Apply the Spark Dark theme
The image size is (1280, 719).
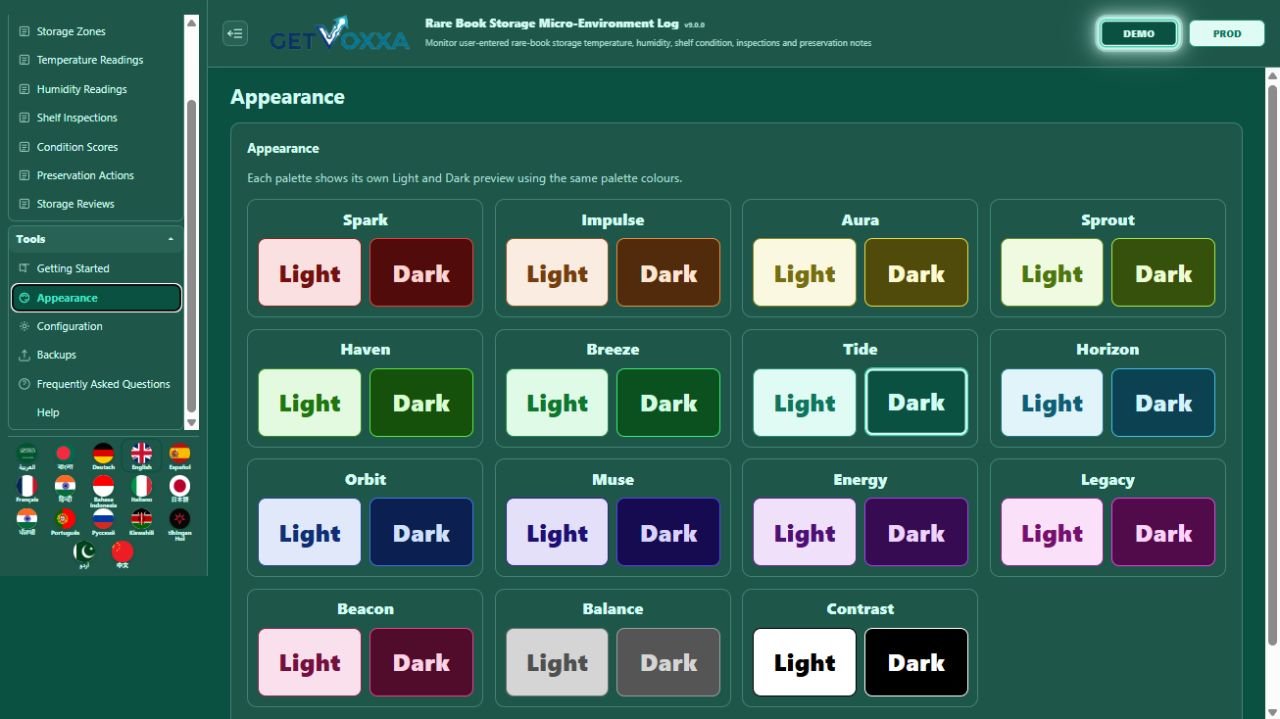tap(421, 273)
